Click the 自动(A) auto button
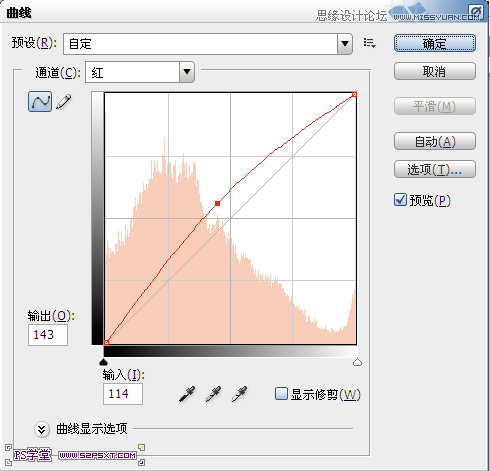Screen dimensions: 490x471 pyautogui.click(x=435, y=141)
